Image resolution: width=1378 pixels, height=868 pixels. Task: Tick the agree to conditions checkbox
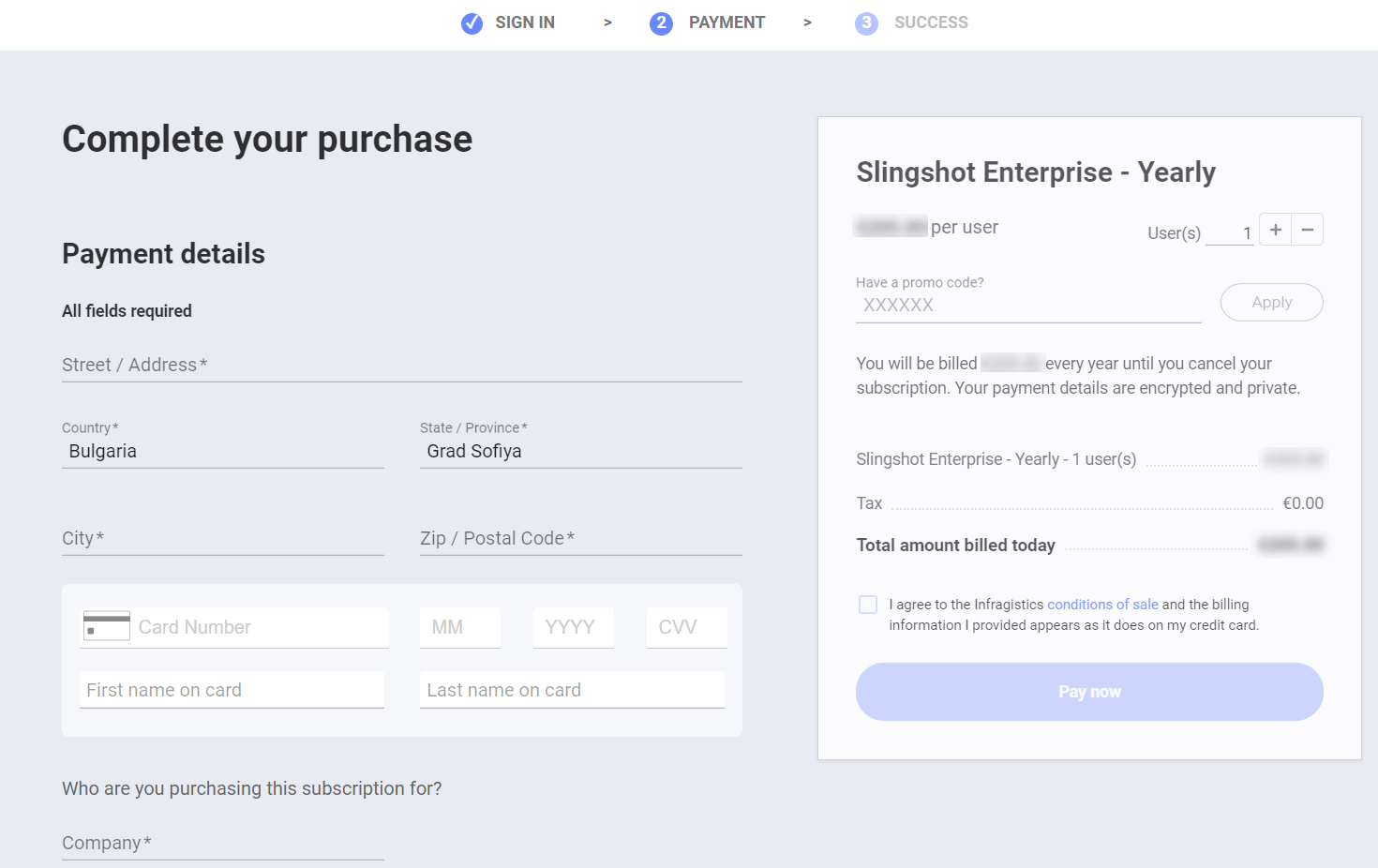click(868, 605)
